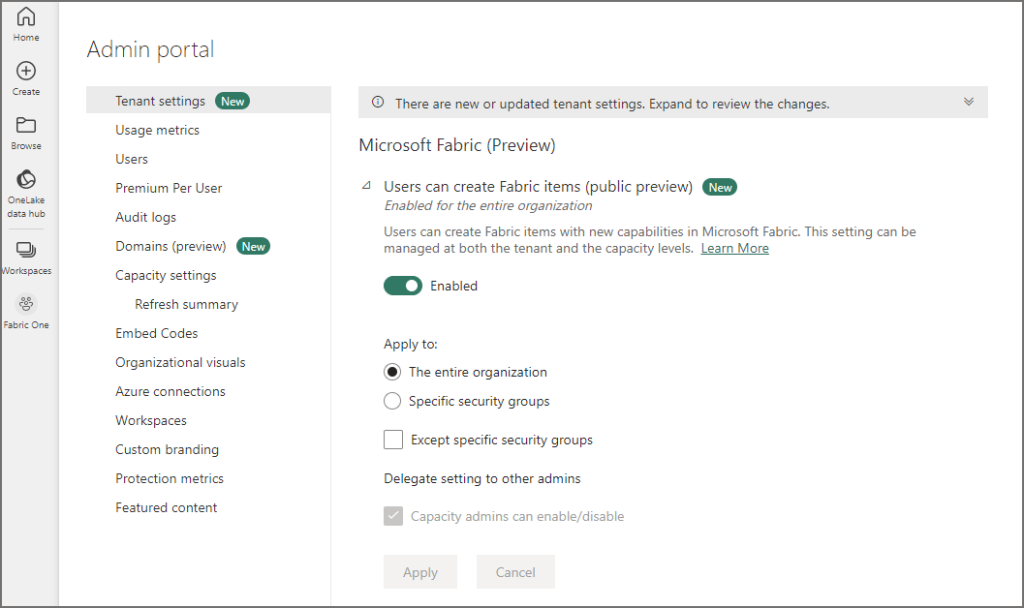The image size is (1024, 608).
Task: Collapse Users can create Fabric items setting
Action: 367,186
